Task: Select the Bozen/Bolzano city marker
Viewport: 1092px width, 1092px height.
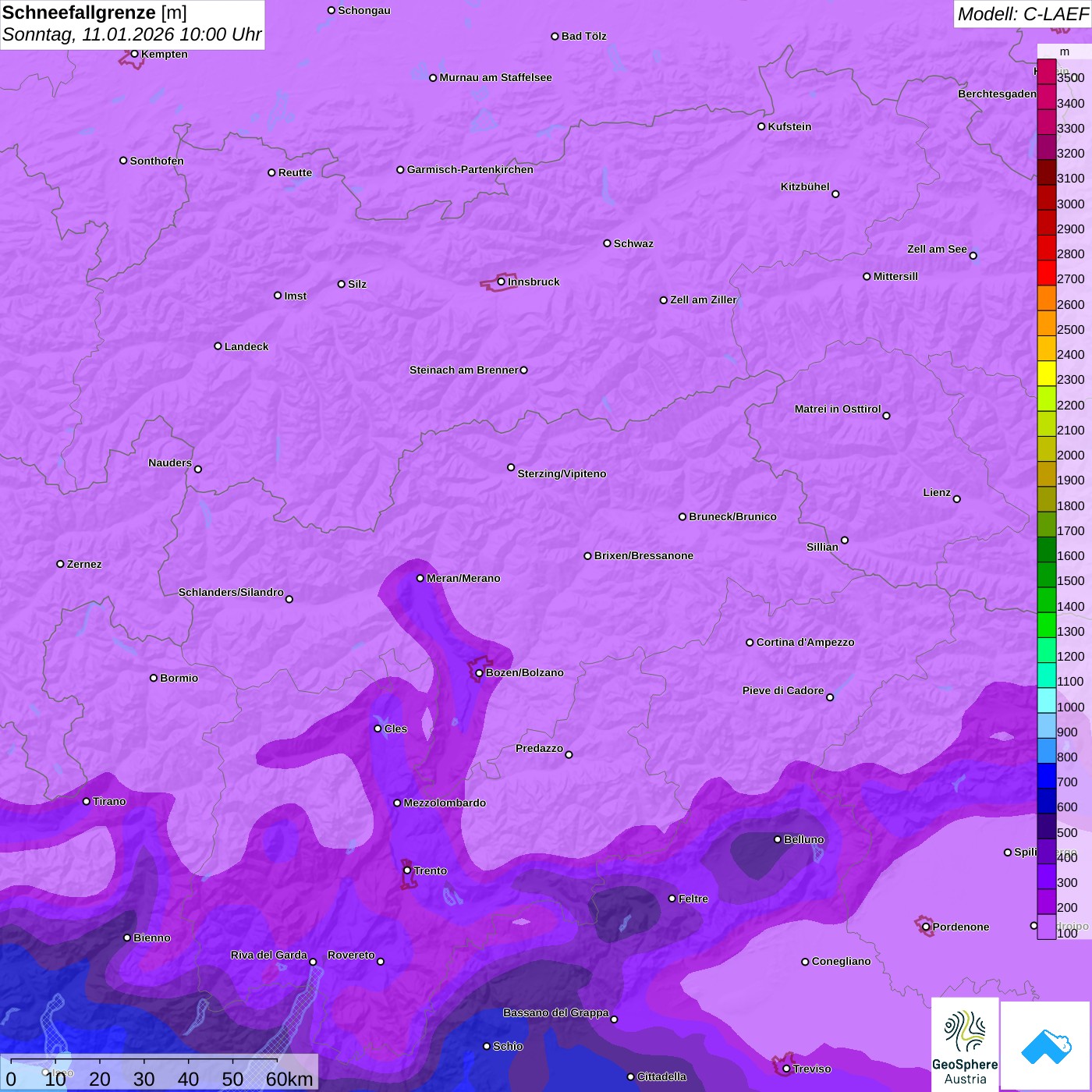Action: click(479, 673)
